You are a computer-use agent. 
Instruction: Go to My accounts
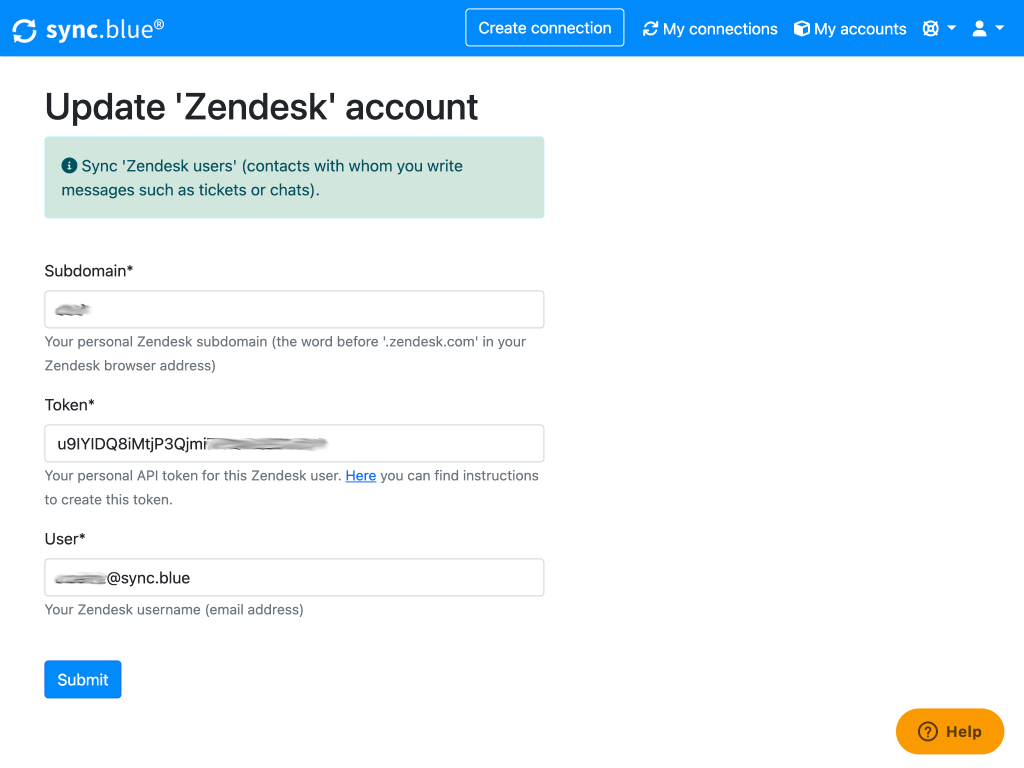pyautogui.click(x=860, y=29)
